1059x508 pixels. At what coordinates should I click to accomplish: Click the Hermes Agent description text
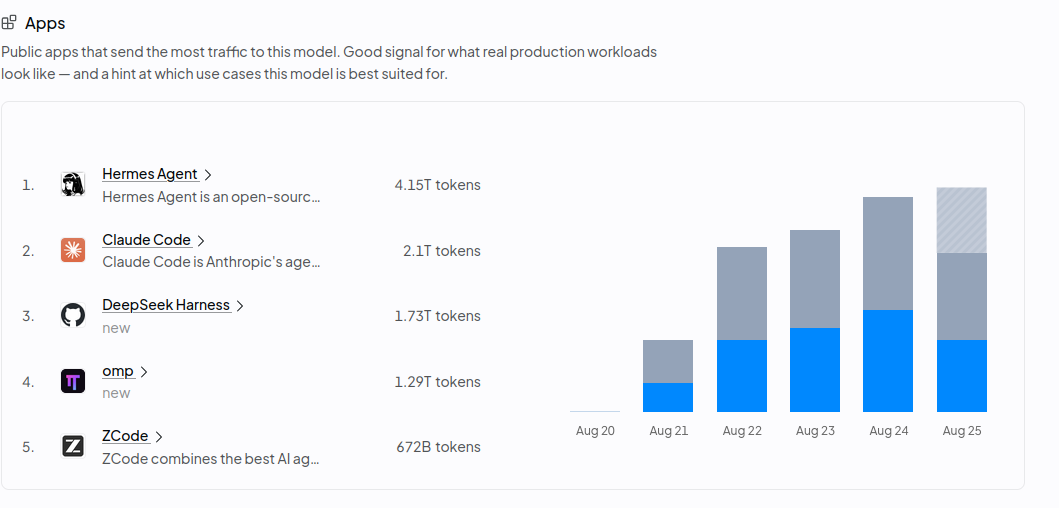tap(211, 197)
